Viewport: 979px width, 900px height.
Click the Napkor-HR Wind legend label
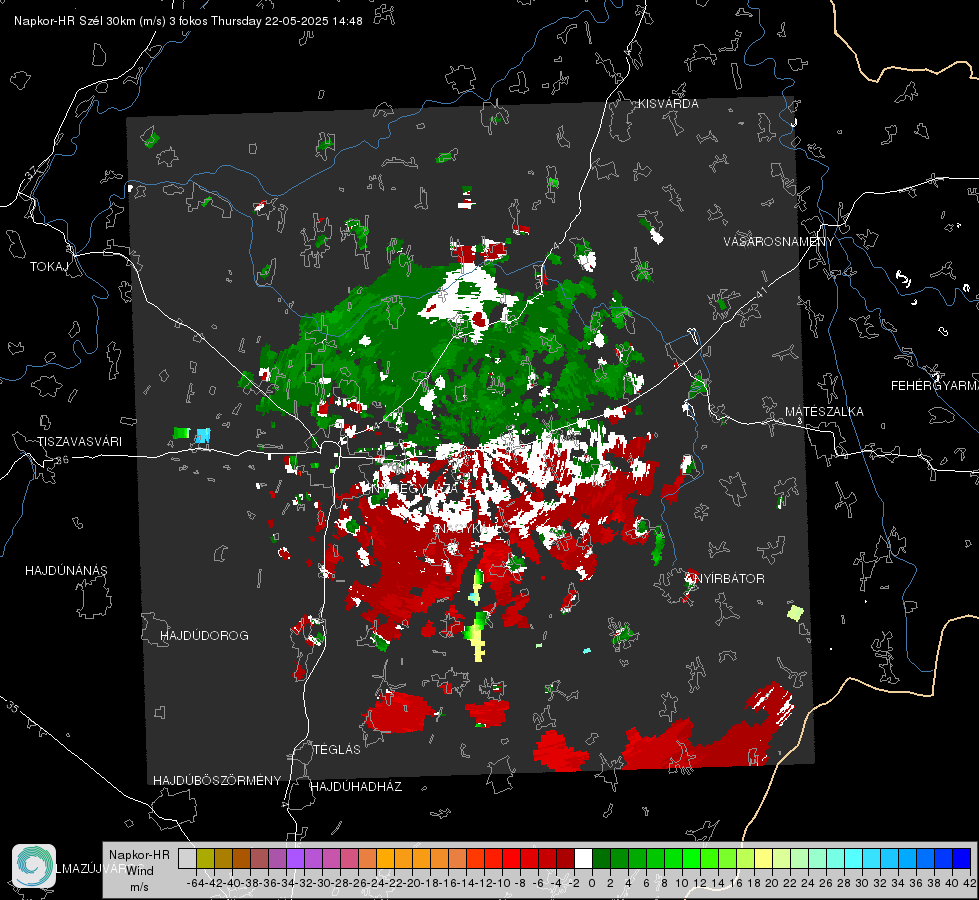pos(139,870)
